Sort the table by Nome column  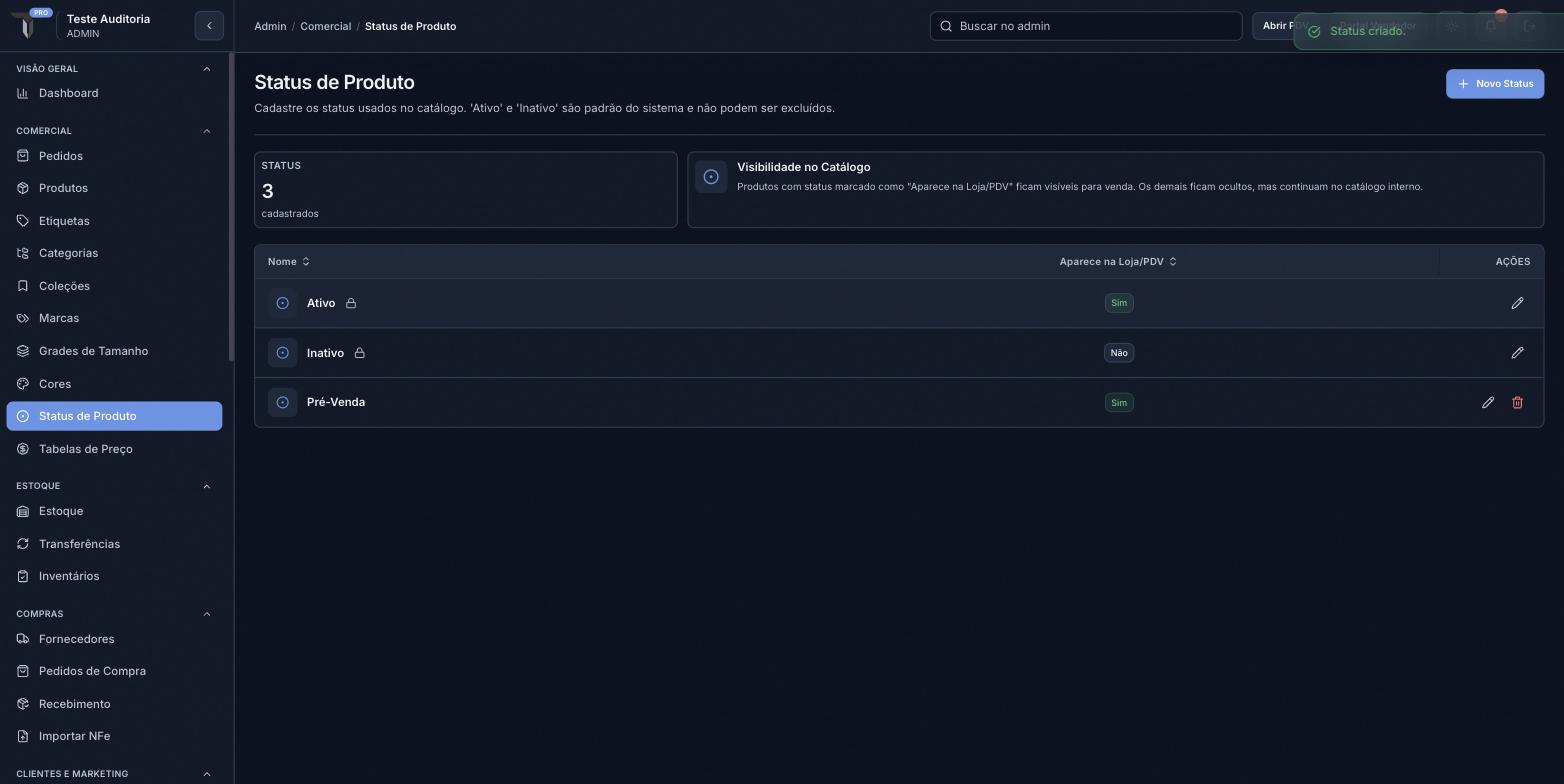[x=289, y=262]
